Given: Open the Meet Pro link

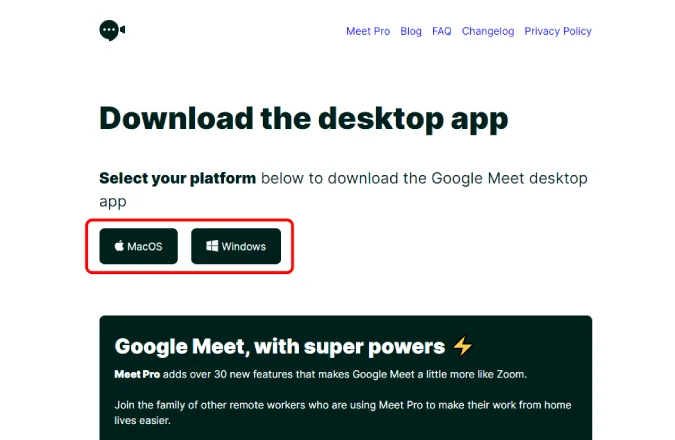Looking at the screenshot, I should pos(368,31).
